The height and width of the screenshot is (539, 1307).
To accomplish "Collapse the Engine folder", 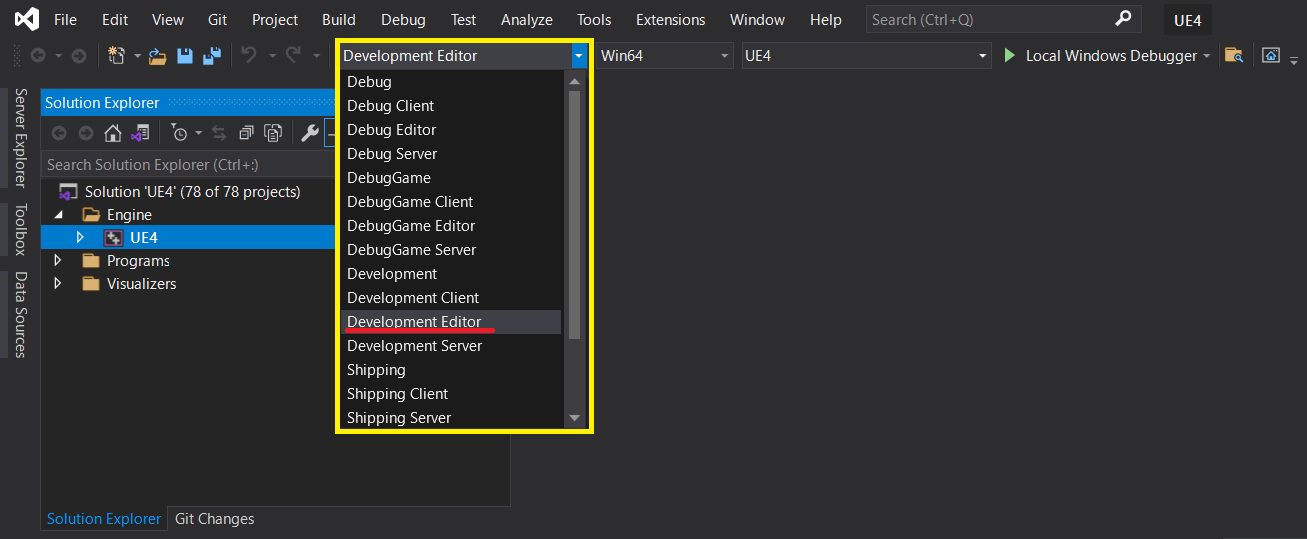I will [57, 215].
